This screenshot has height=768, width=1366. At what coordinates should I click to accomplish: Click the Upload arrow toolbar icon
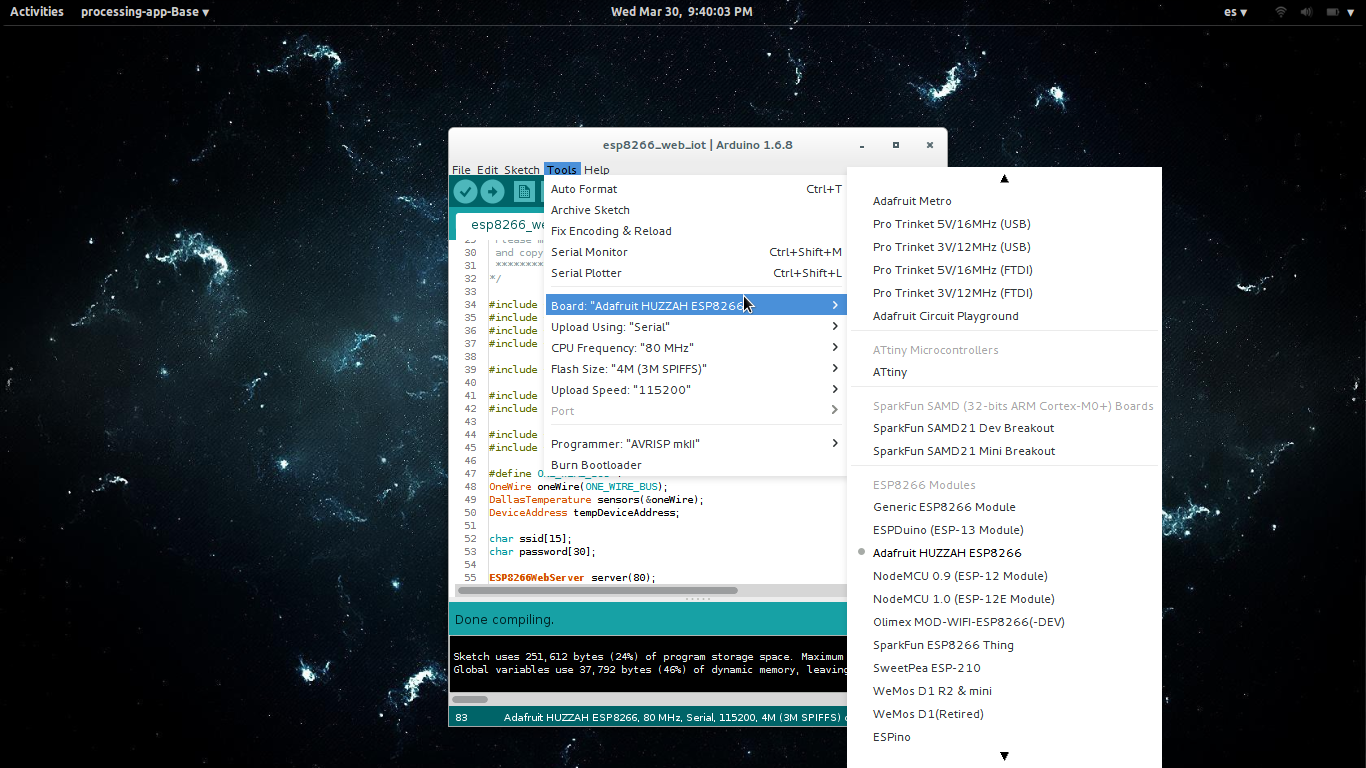click(492, 191)
